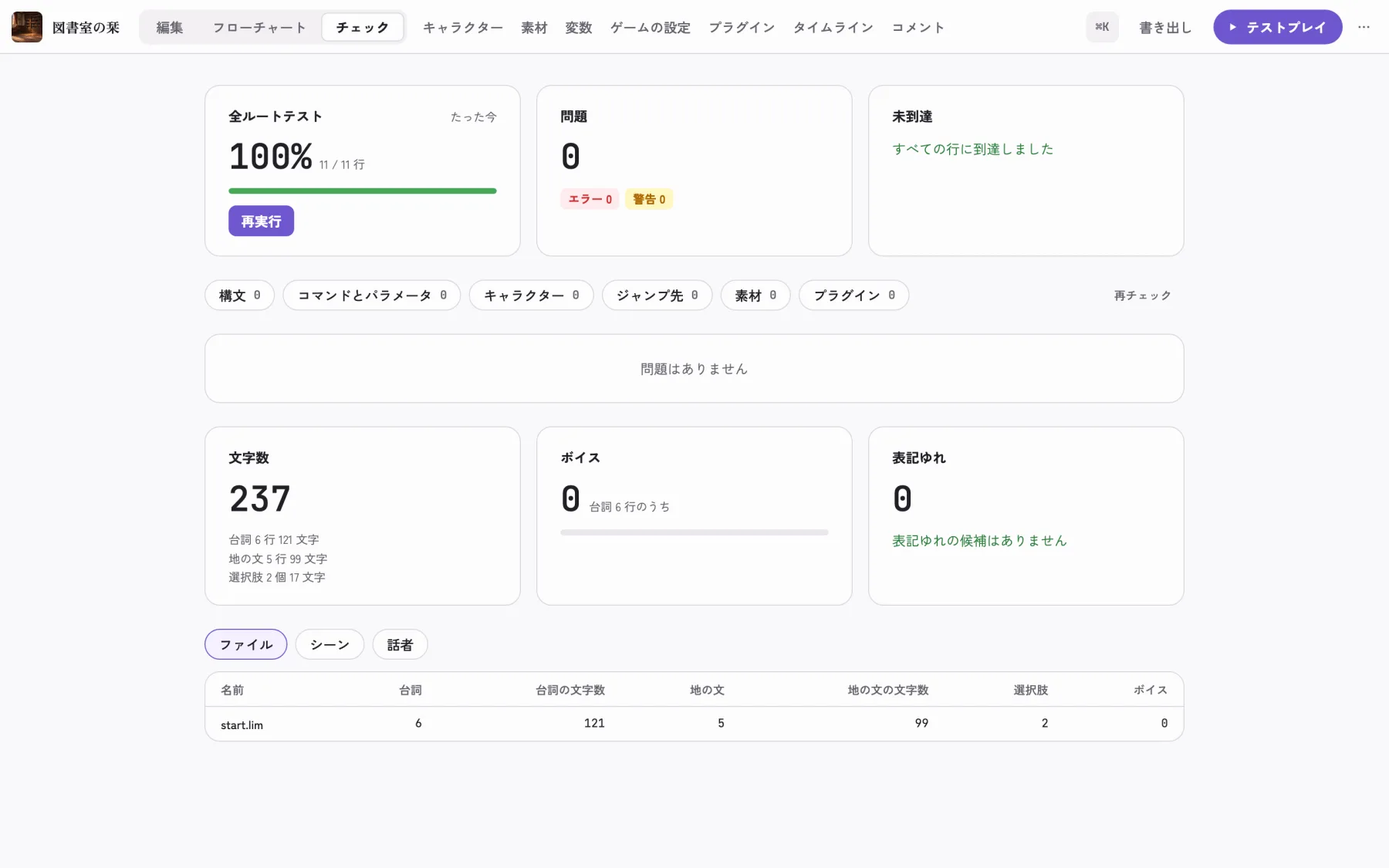Filter issues by キャラクター chip

(531, 296)
